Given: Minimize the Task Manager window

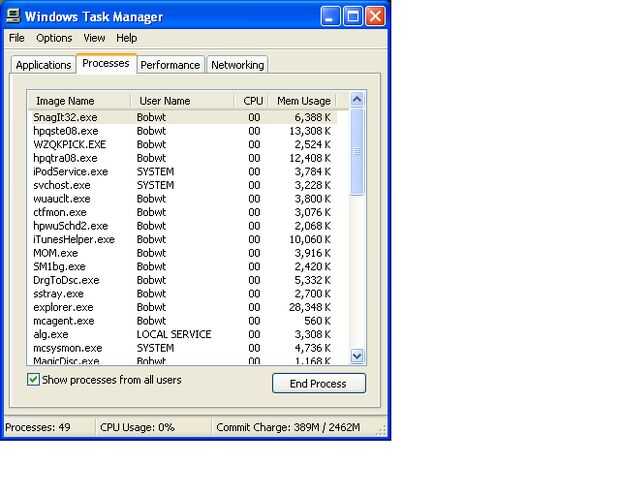Looking at the screenshot, I should point(330,17).
